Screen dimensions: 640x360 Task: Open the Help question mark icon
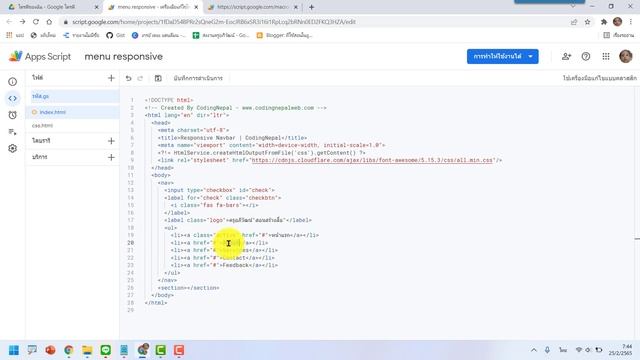point(586,56)
